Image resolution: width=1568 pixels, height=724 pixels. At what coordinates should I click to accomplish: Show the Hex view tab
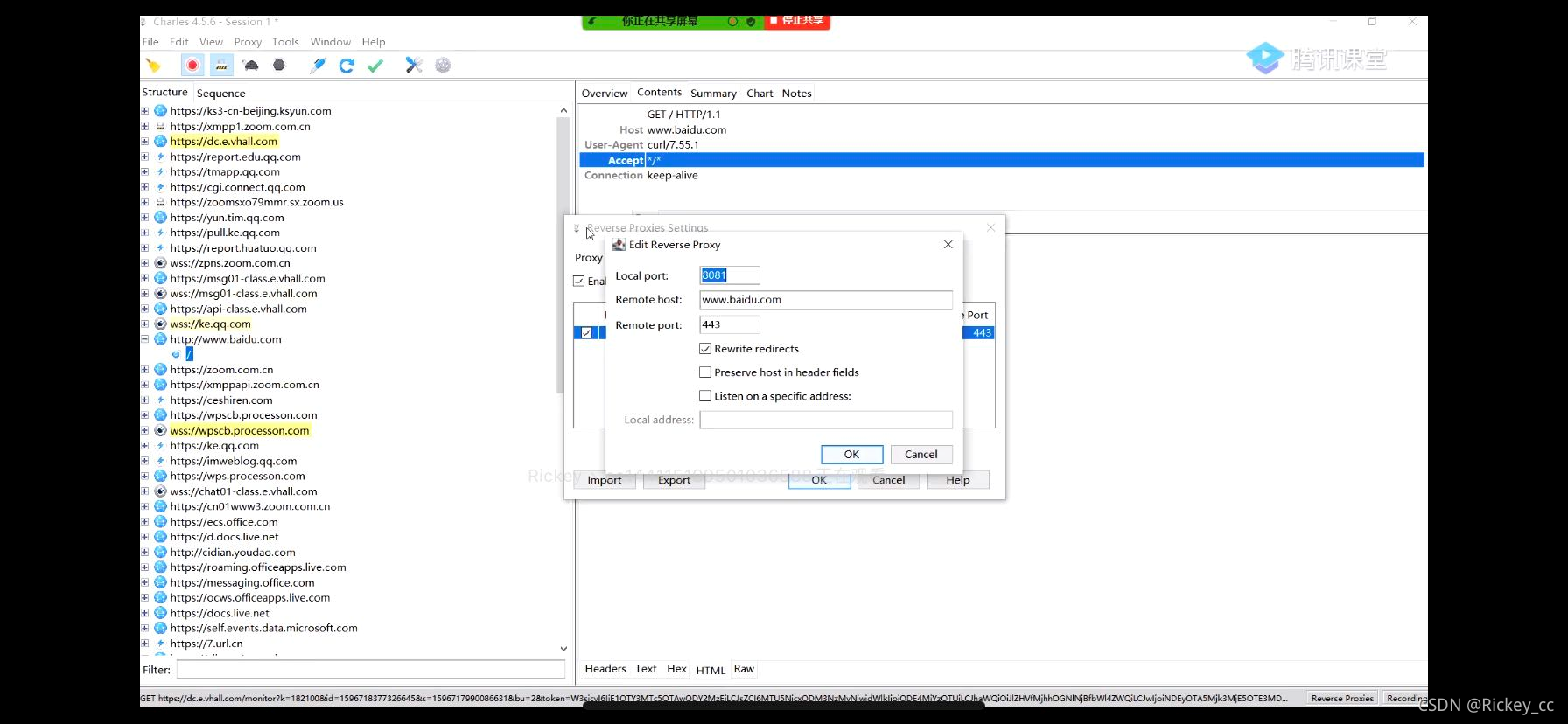click(x=676, y=669)
